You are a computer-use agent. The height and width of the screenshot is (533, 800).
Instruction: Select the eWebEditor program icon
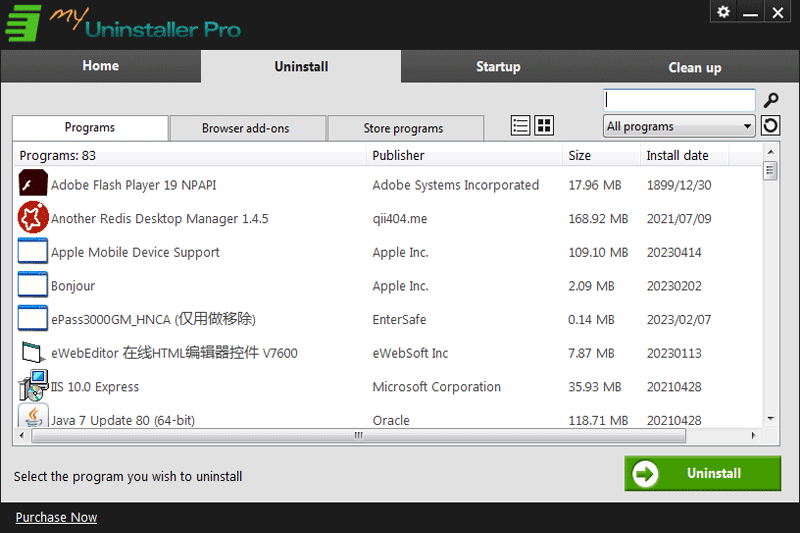pos(32,352)
